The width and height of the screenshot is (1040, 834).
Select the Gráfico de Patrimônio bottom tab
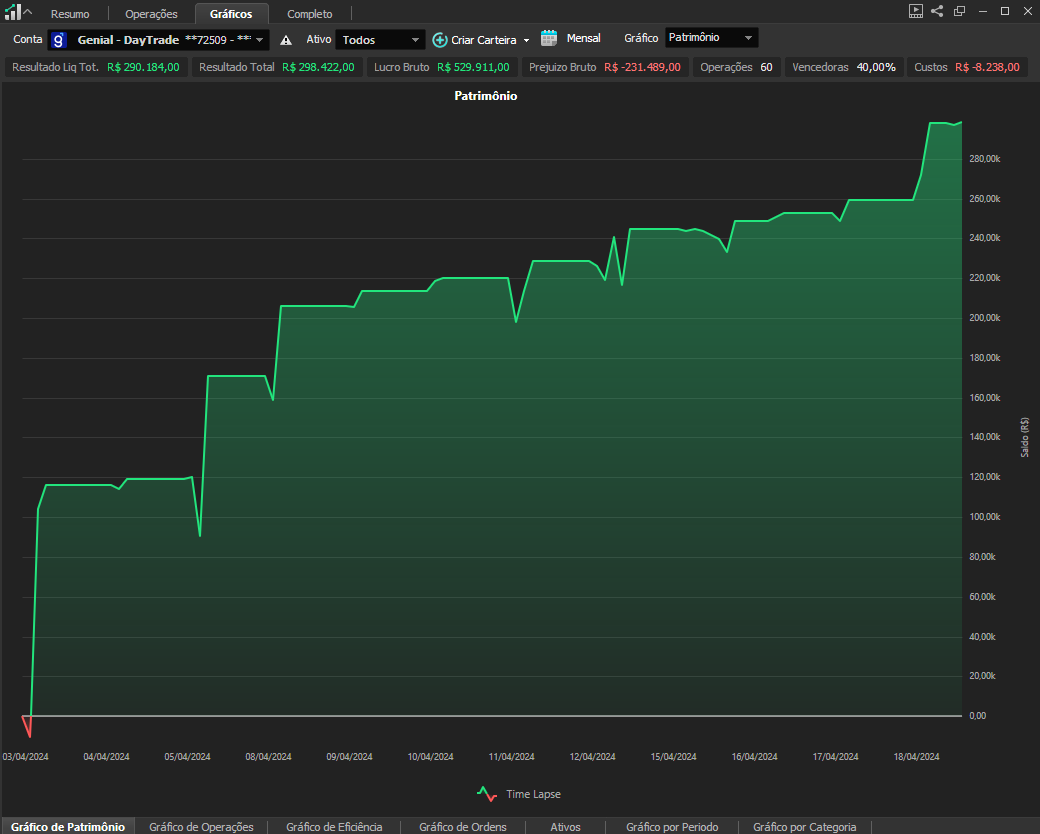click(68, 827)
